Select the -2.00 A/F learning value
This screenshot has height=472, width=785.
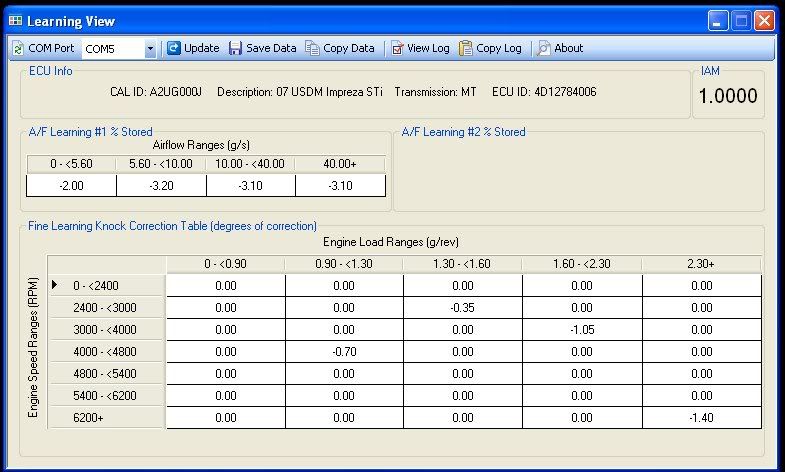[x=71, y=185]
